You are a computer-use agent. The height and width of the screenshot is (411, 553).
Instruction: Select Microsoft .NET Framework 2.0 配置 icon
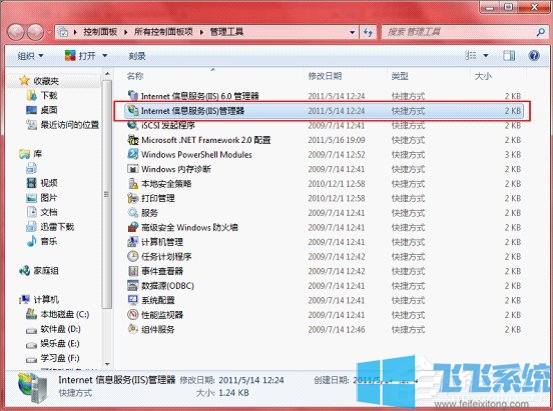(x=133, y=140)
